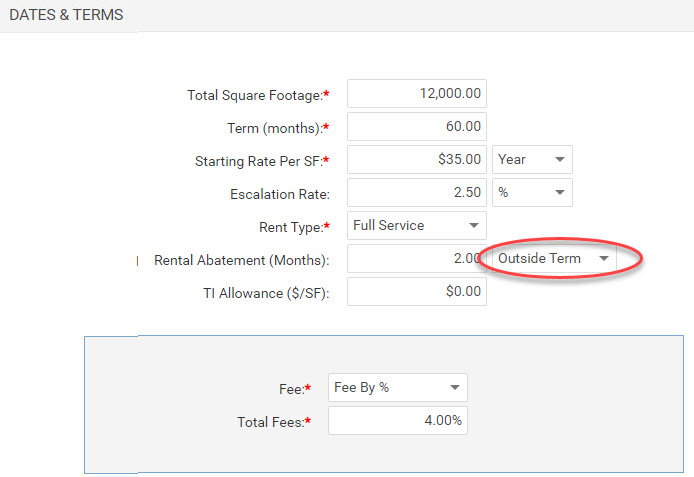Open the escalation % unit dropdown
Image resolution: width=694 pixels, height=477 pixels.
[x=532, y=192]
